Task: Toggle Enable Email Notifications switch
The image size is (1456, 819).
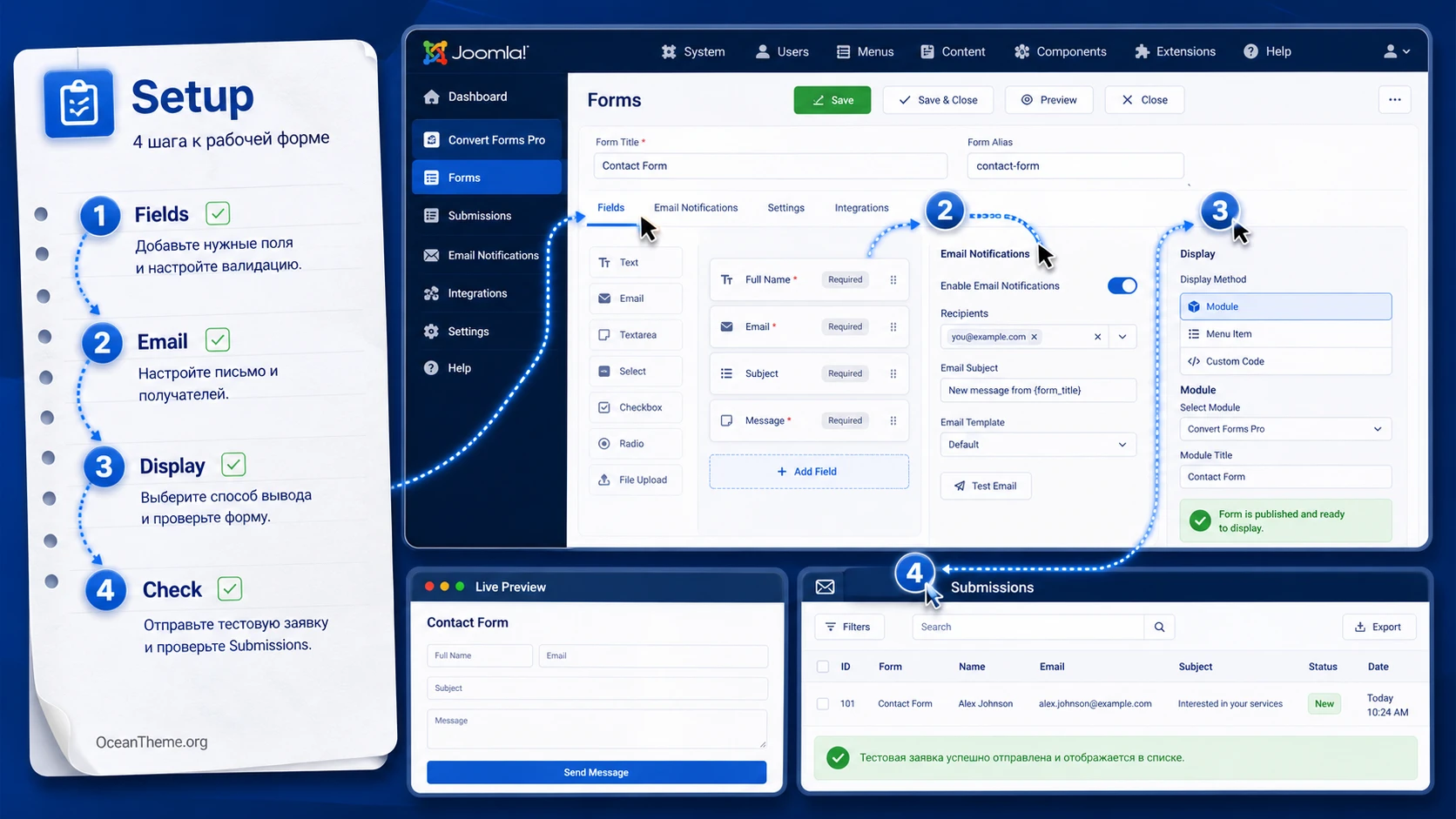Action: [1122, 285]
